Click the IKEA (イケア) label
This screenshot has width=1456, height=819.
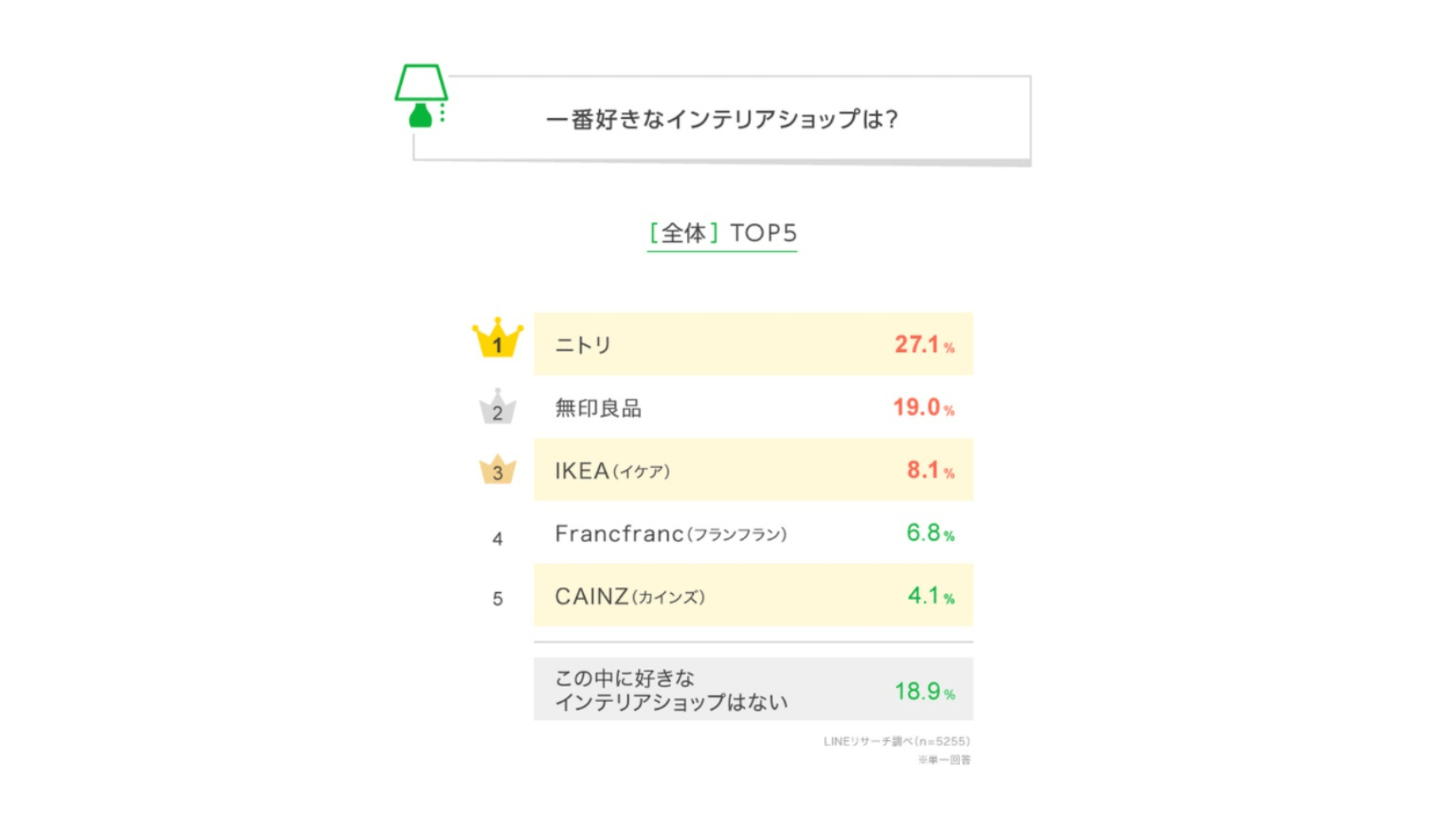tap(612, 471)
